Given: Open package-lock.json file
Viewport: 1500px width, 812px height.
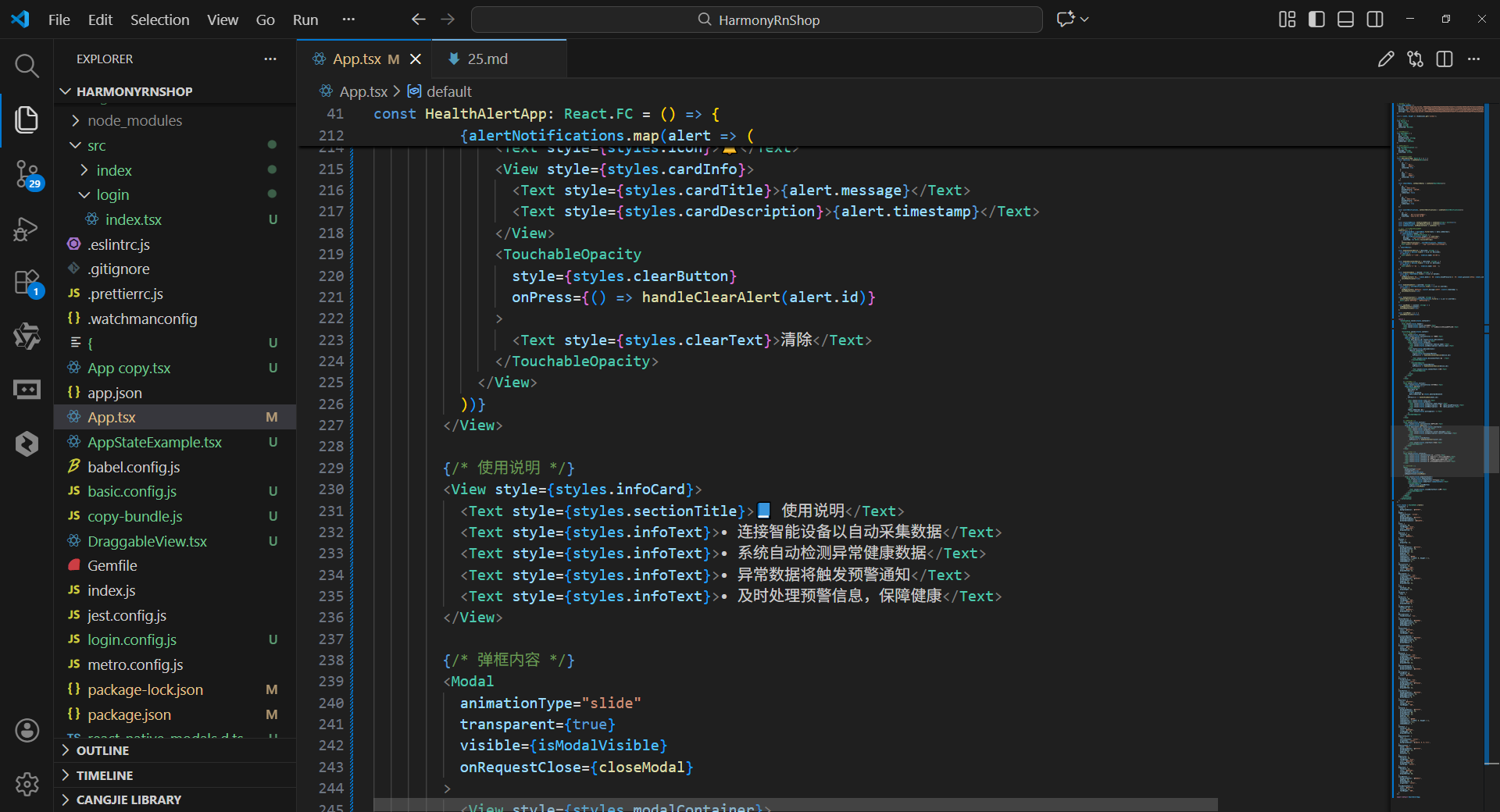Looking at the screenshot, I should pyautogui.click(x=175, y=689).
